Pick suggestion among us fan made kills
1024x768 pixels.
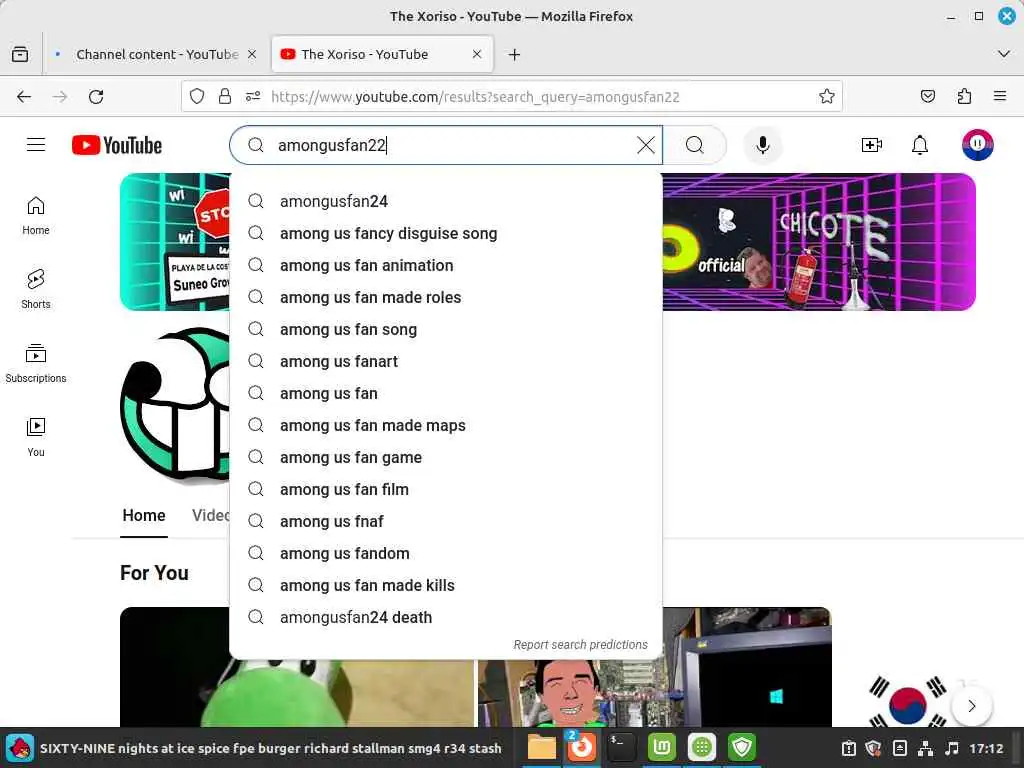pos(446,585)
